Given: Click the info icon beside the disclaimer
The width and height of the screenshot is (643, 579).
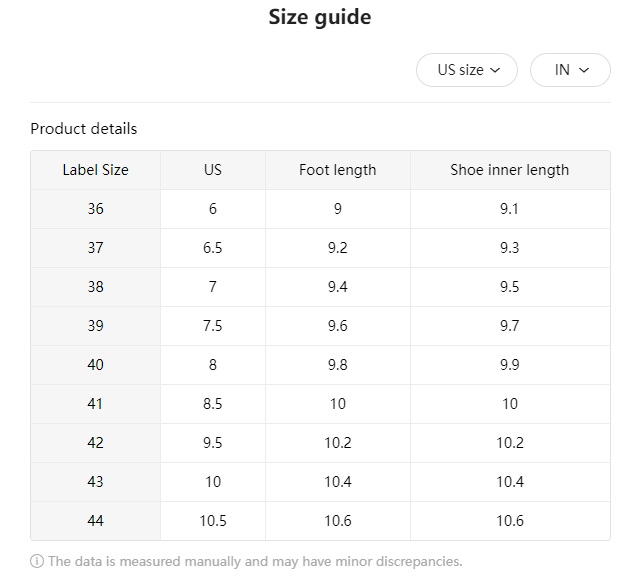Looking at the screenshot, I should (x=37, y=562).
